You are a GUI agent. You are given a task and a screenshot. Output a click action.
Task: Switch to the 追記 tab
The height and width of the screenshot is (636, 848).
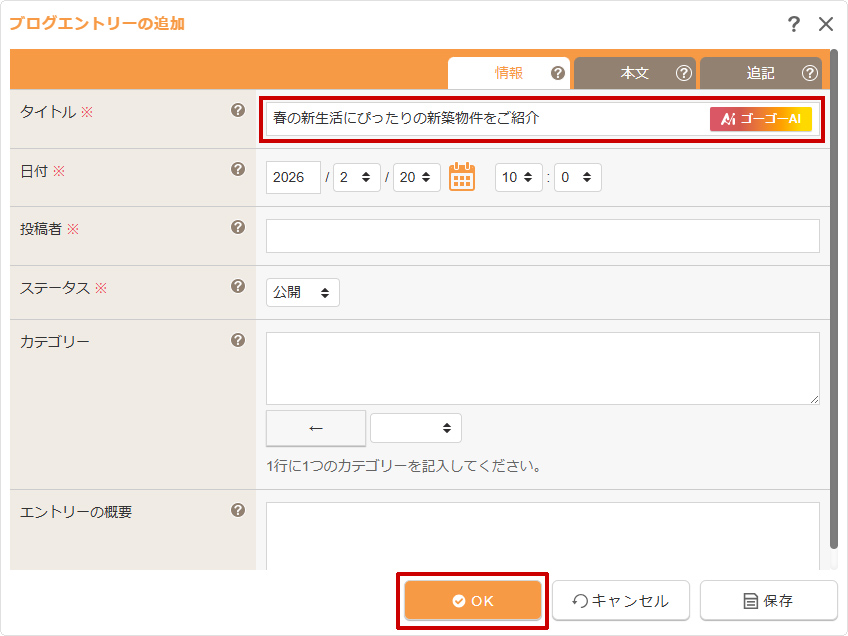[x=761, y=73]
